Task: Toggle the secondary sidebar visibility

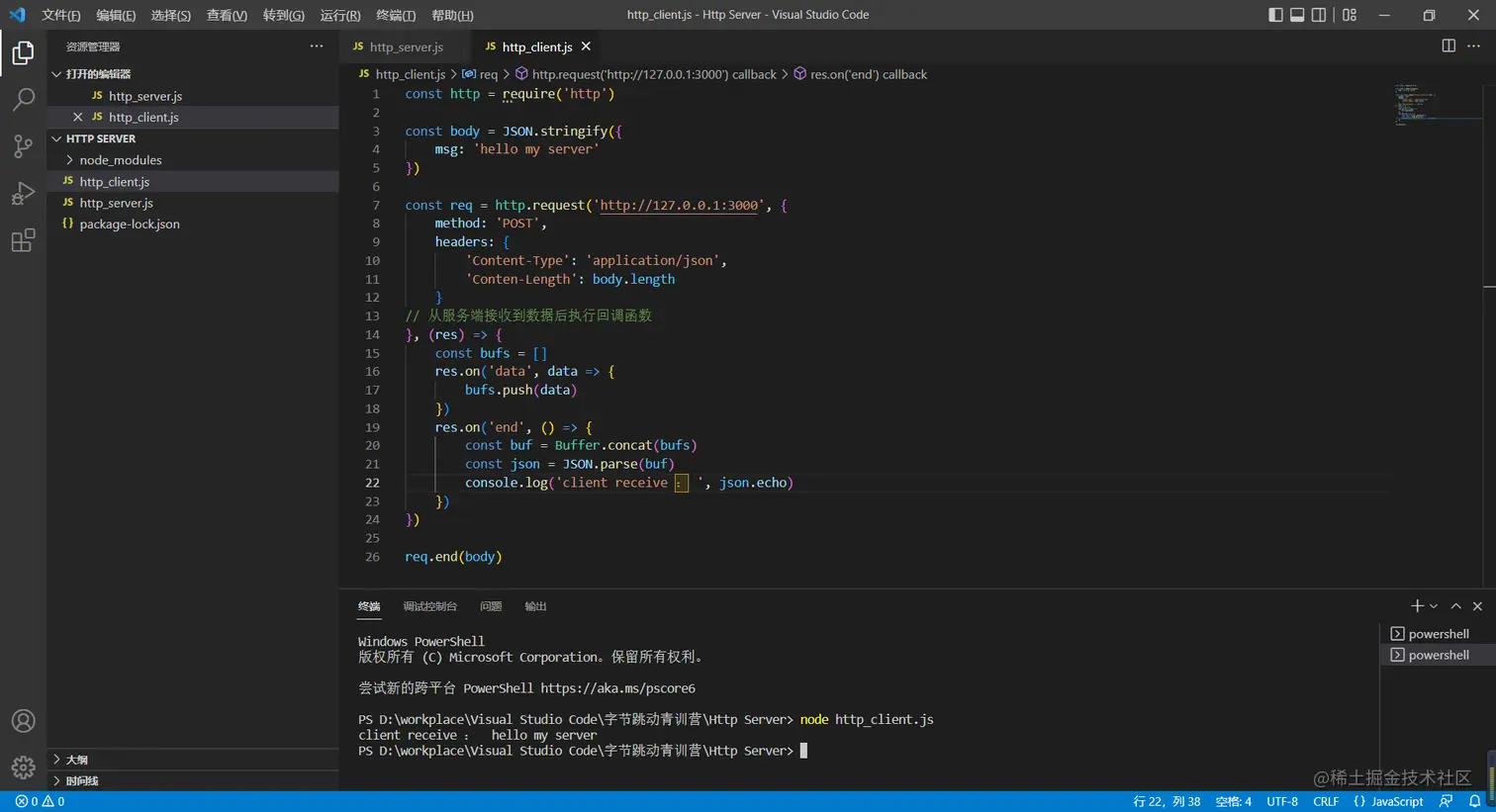Action: click(x=1319, y=15)
